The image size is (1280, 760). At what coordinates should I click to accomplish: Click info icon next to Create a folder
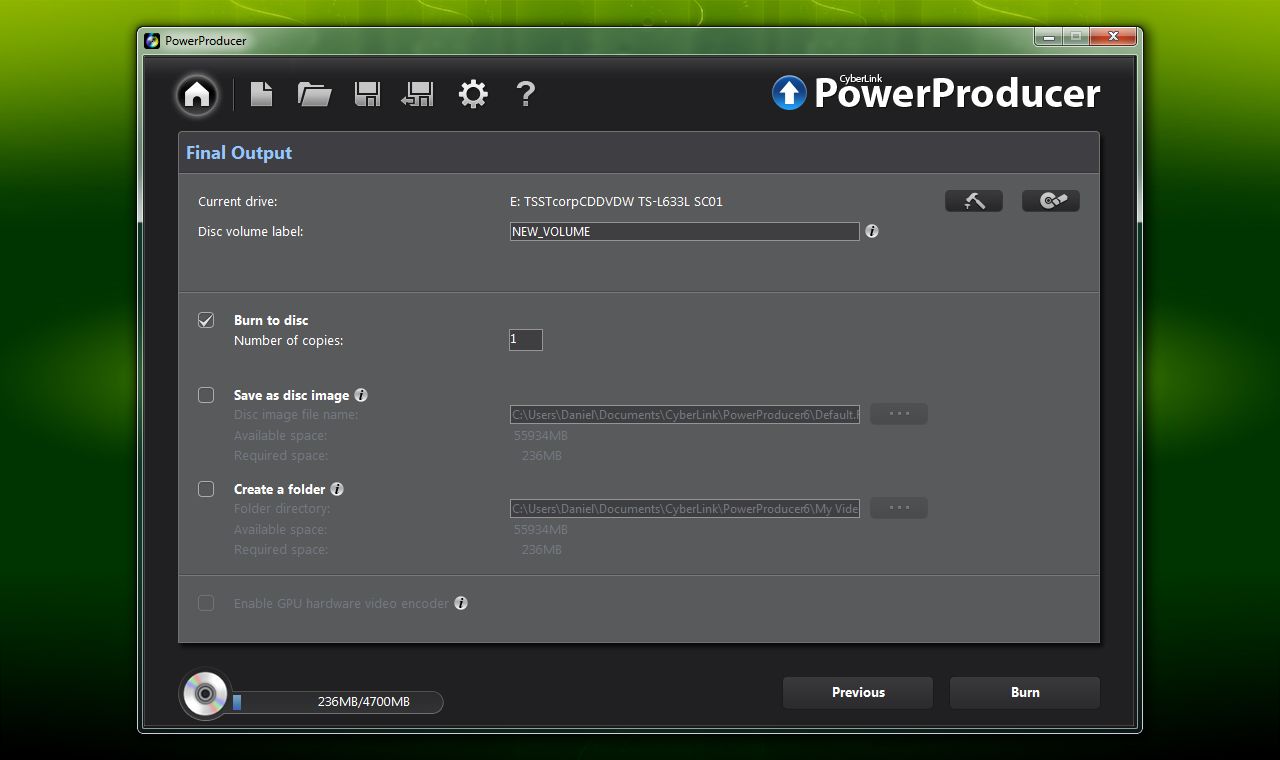(337, 489)
